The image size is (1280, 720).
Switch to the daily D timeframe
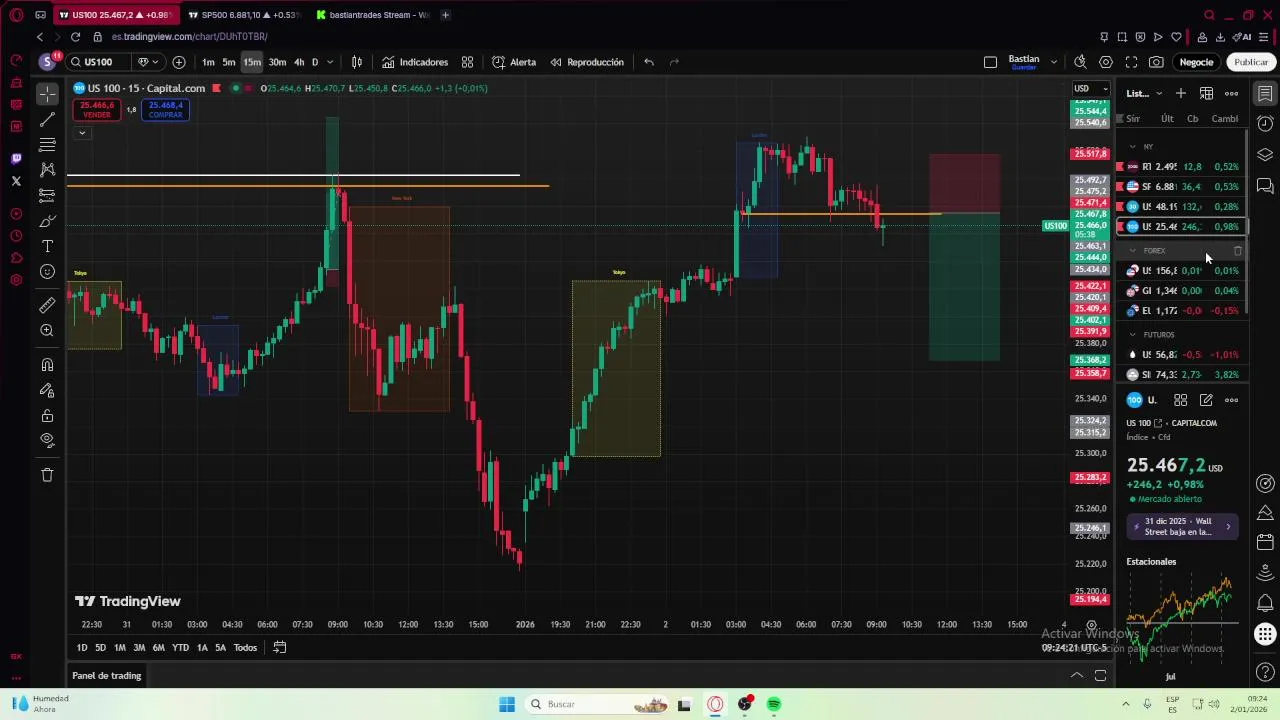click(x=314, y=62)
